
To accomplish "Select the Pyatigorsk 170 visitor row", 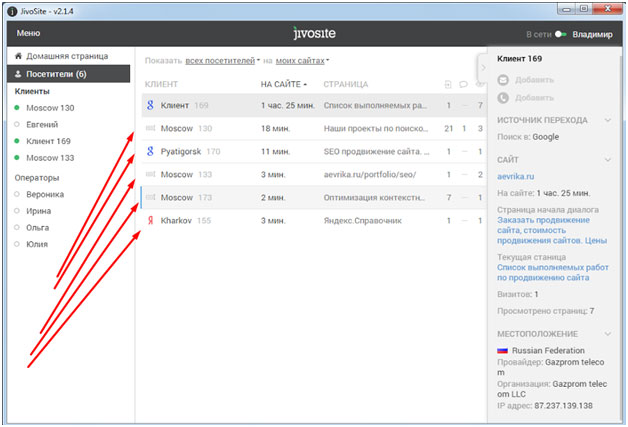I will (x=314, y=151).
